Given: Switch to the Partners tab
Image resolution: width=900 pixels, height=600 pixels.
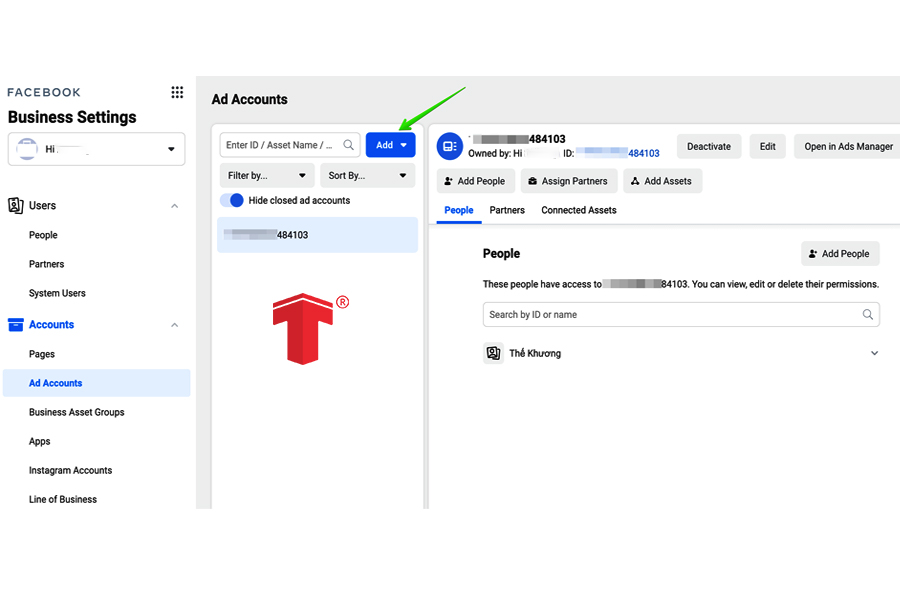Looking at the screenshot, I should [507, 210].
